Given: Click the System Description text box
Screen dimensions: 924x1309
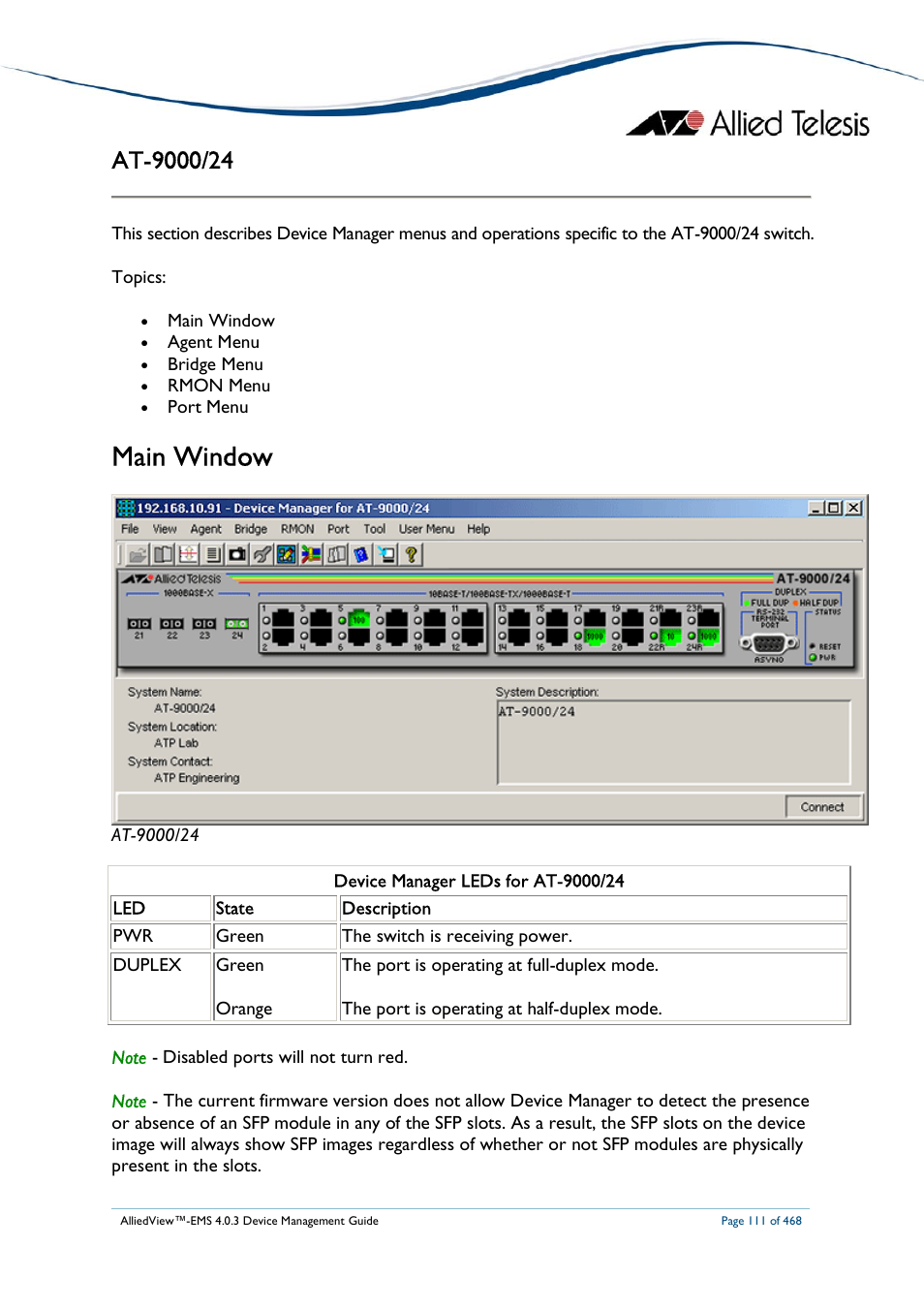Looking at the screenshot, I should [x=674, y=742].
